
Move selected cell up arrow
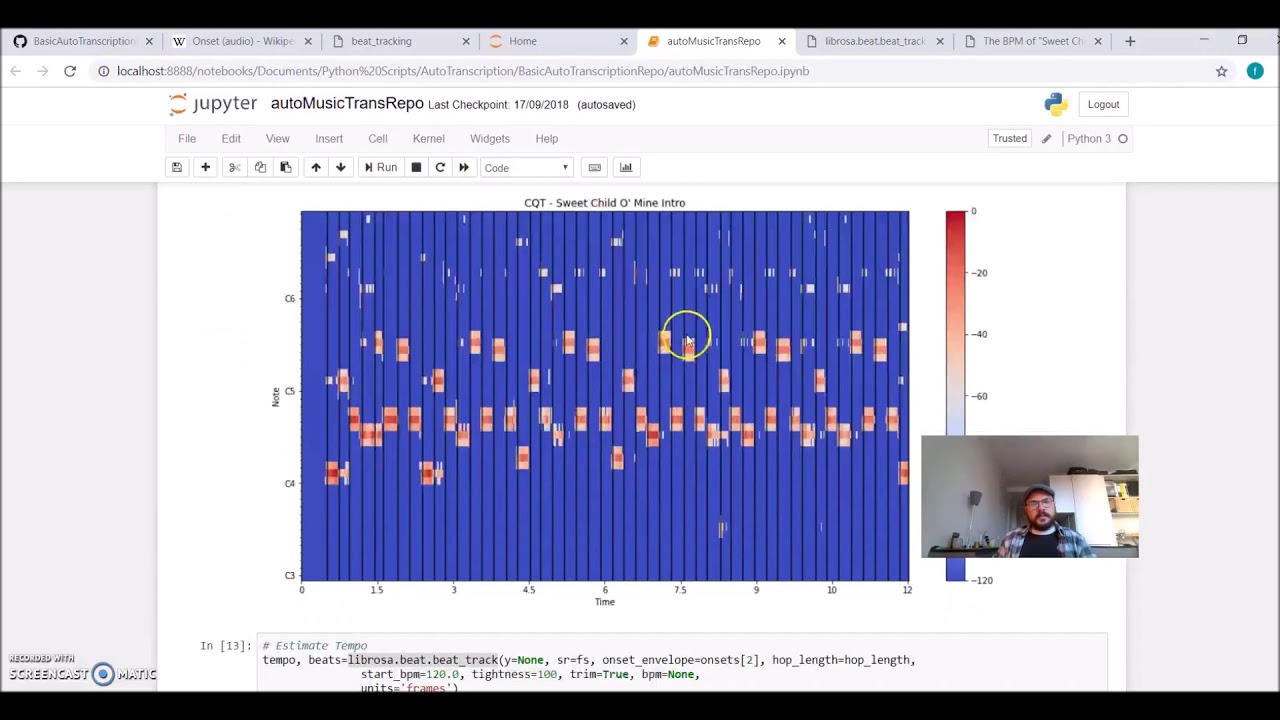pos(316,168)
